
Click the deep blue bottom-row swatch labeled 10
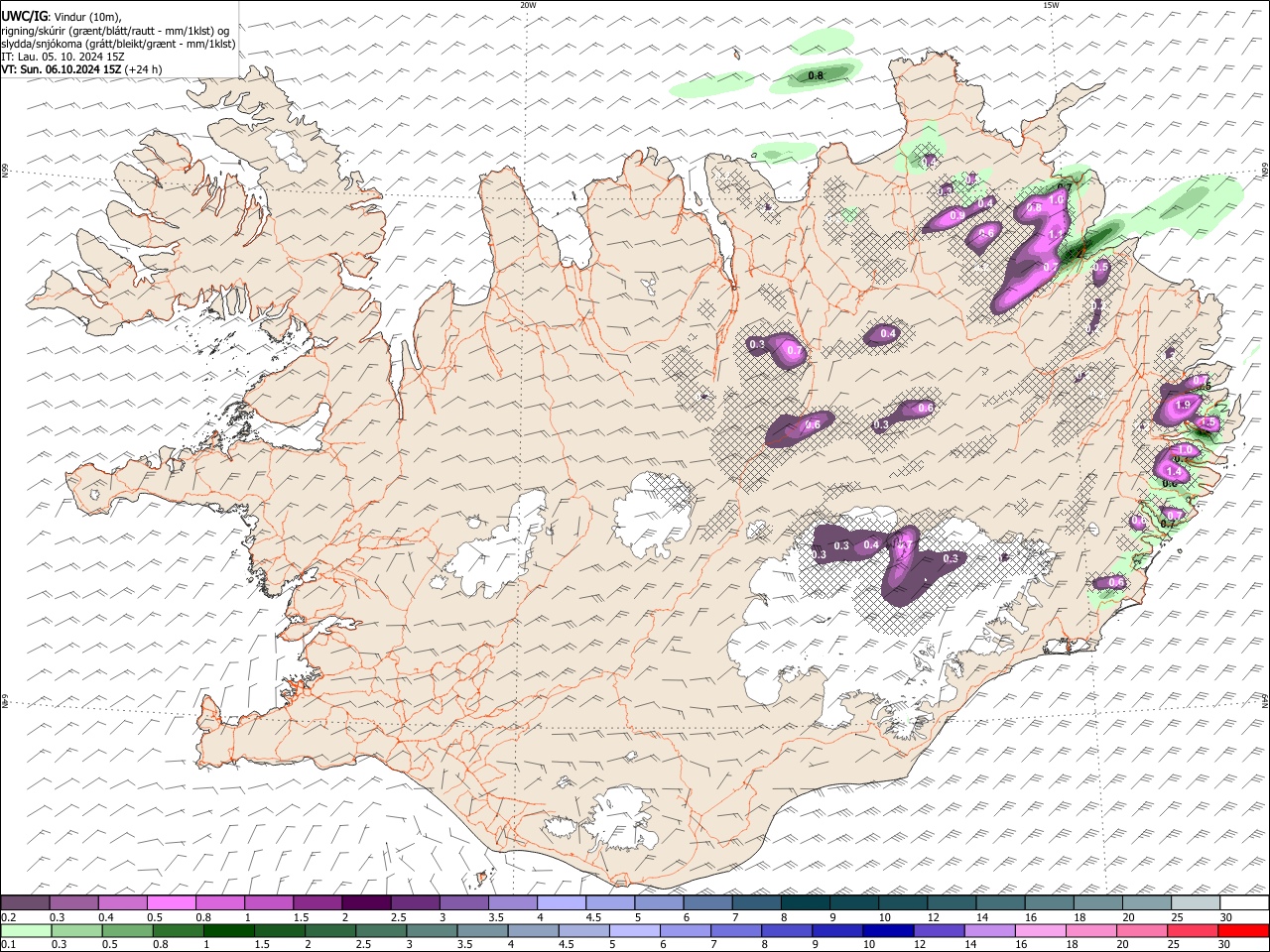pos(888,931)
